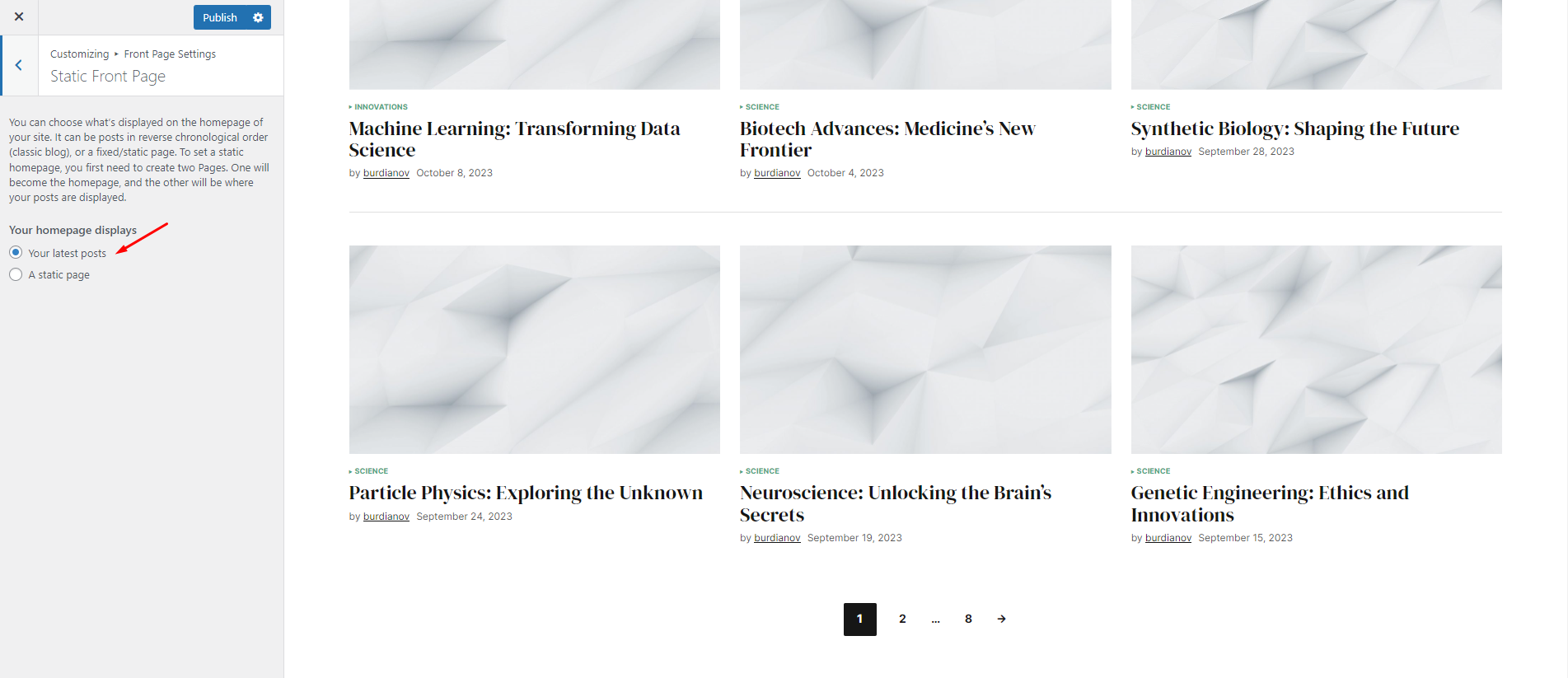Viewport: 1568px width, 678px height.
Task: Select current page 1 in pagination
Action: [x=859, y=619]
